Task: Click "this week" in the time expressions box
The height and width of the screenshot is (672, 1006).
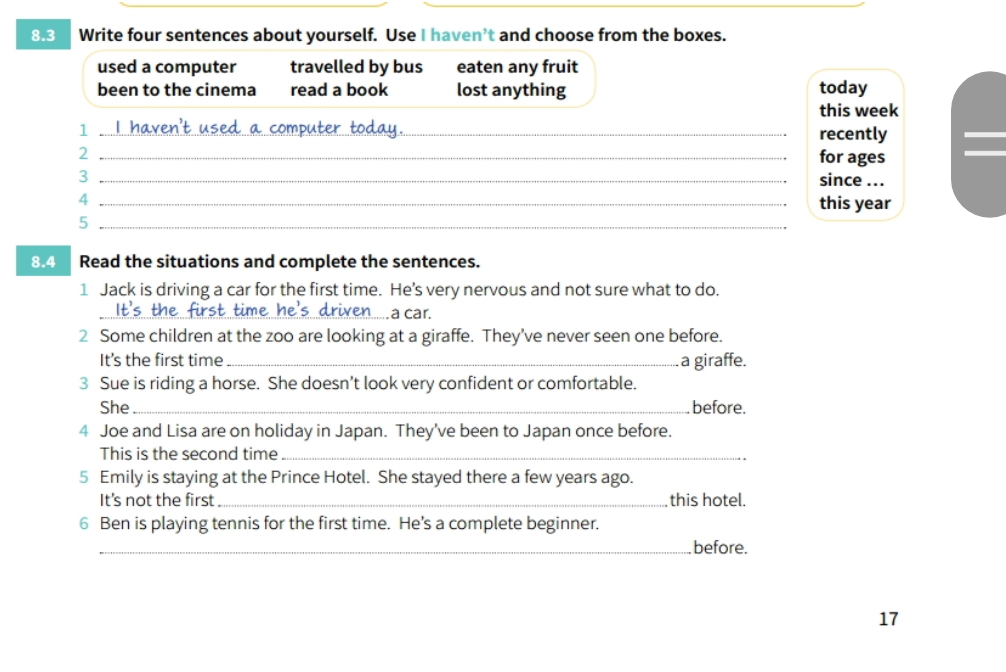Action: pos(858,111)
